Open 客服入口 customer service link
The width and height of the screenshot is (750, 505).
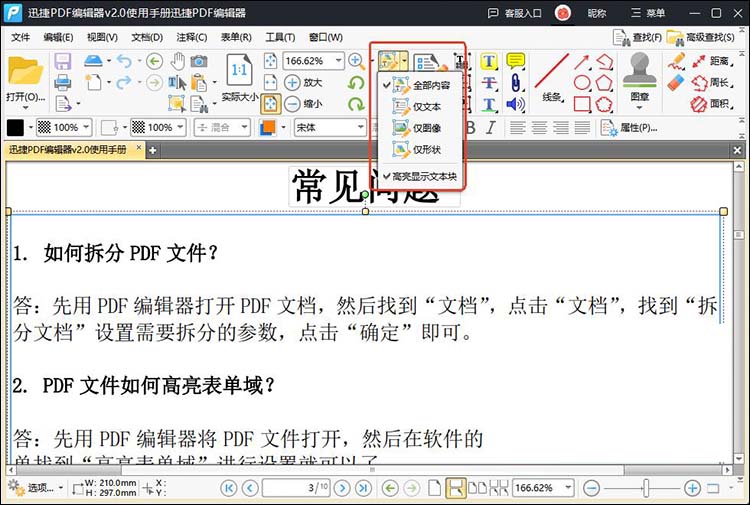(515, 13)
